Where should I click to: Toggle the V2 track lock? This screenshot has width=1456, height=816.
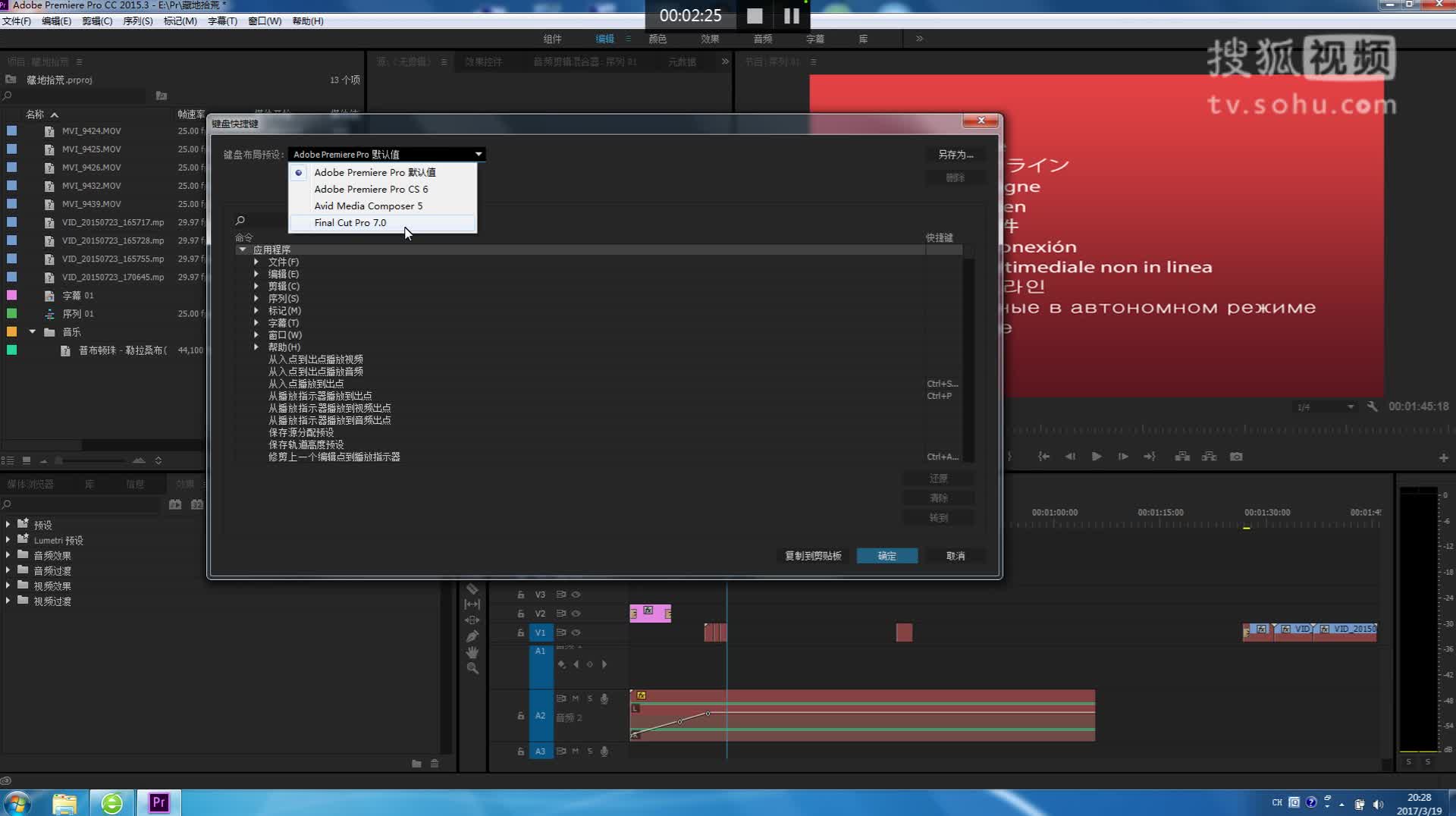point(520,614)
